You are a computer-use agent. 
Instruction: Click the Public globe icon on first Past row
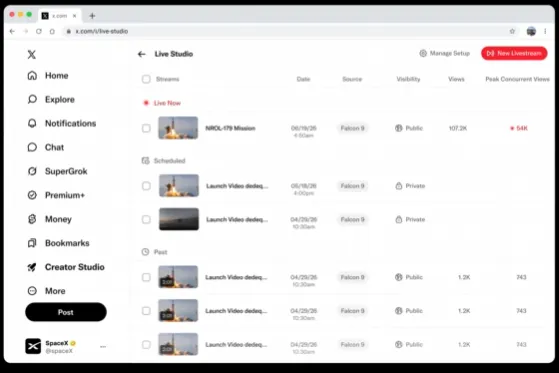[x=399, y=277]
